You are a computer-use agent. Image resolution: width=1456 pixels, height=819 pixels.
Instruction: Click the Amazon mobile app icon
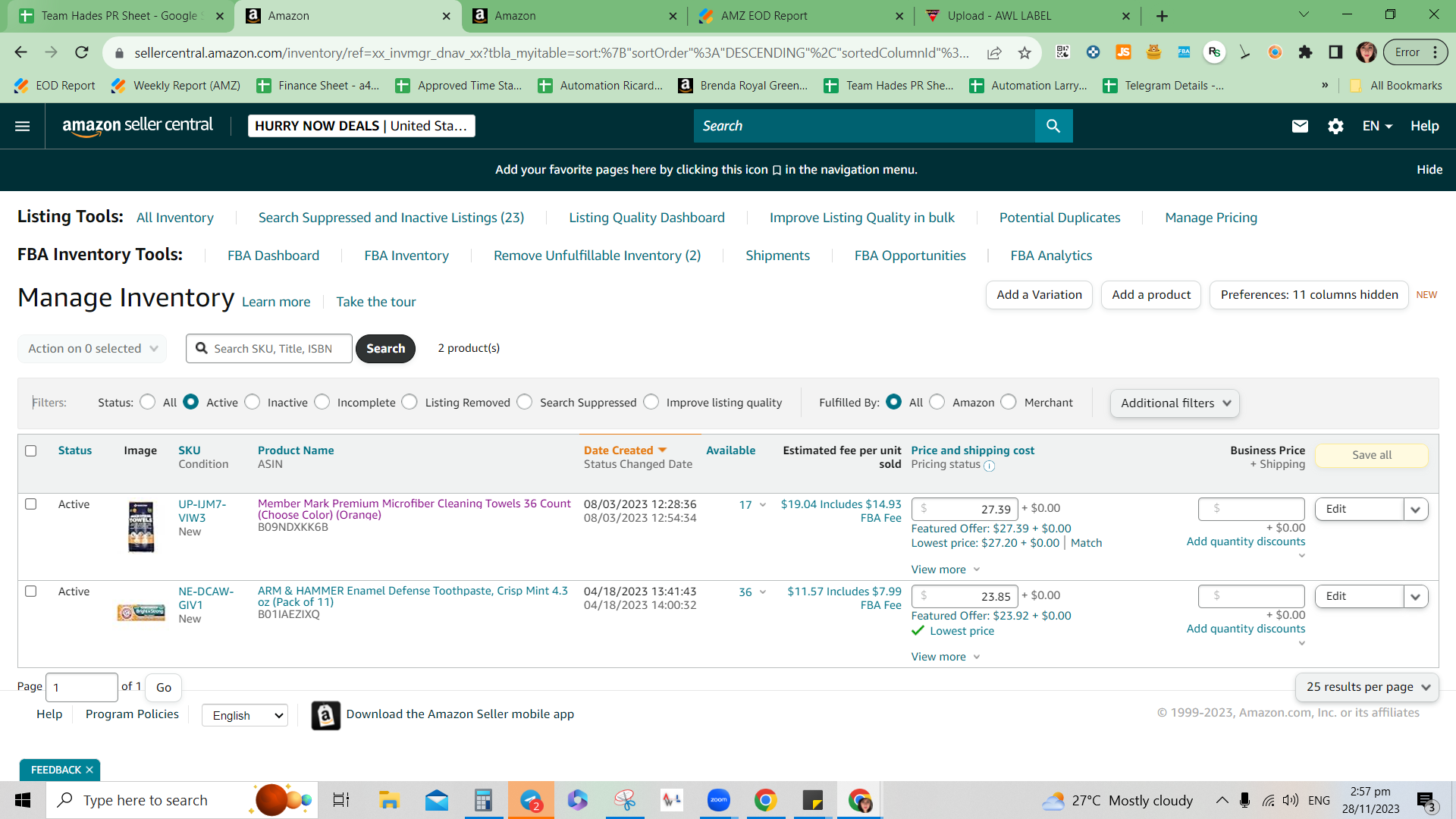pyautogui.click(x=325, y=715)
